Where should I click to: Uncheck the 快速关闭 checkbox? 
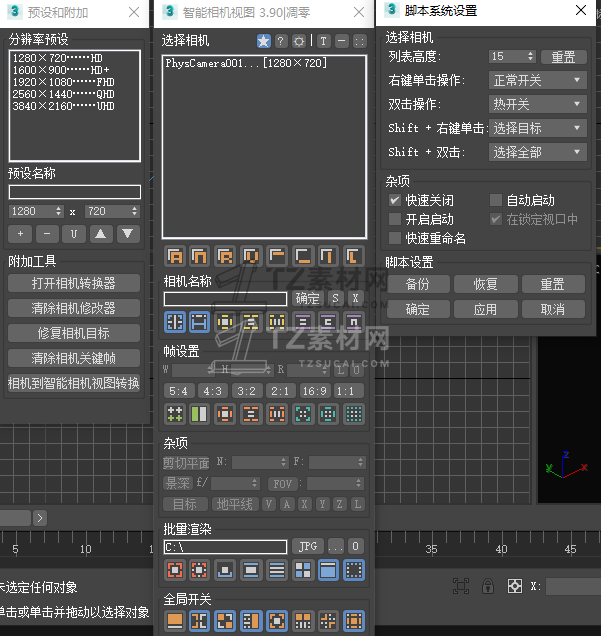[x=395, y=200]
